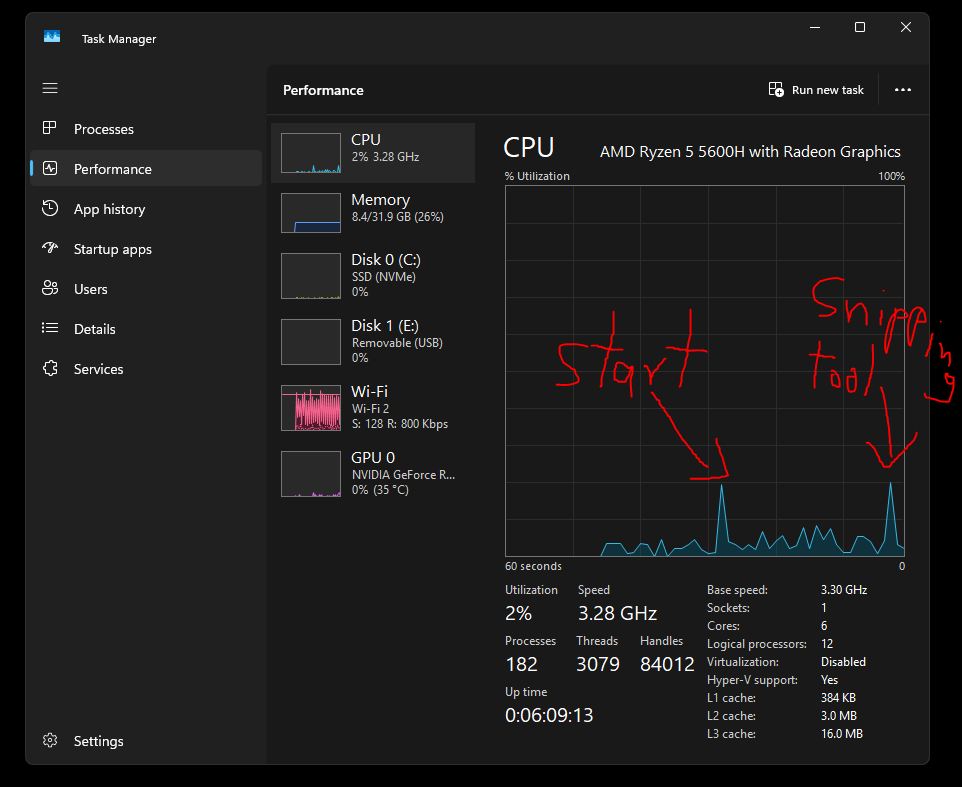Click the Logical processors 12 value
Screen dimensions: 962x787
(x=827, y=643)
